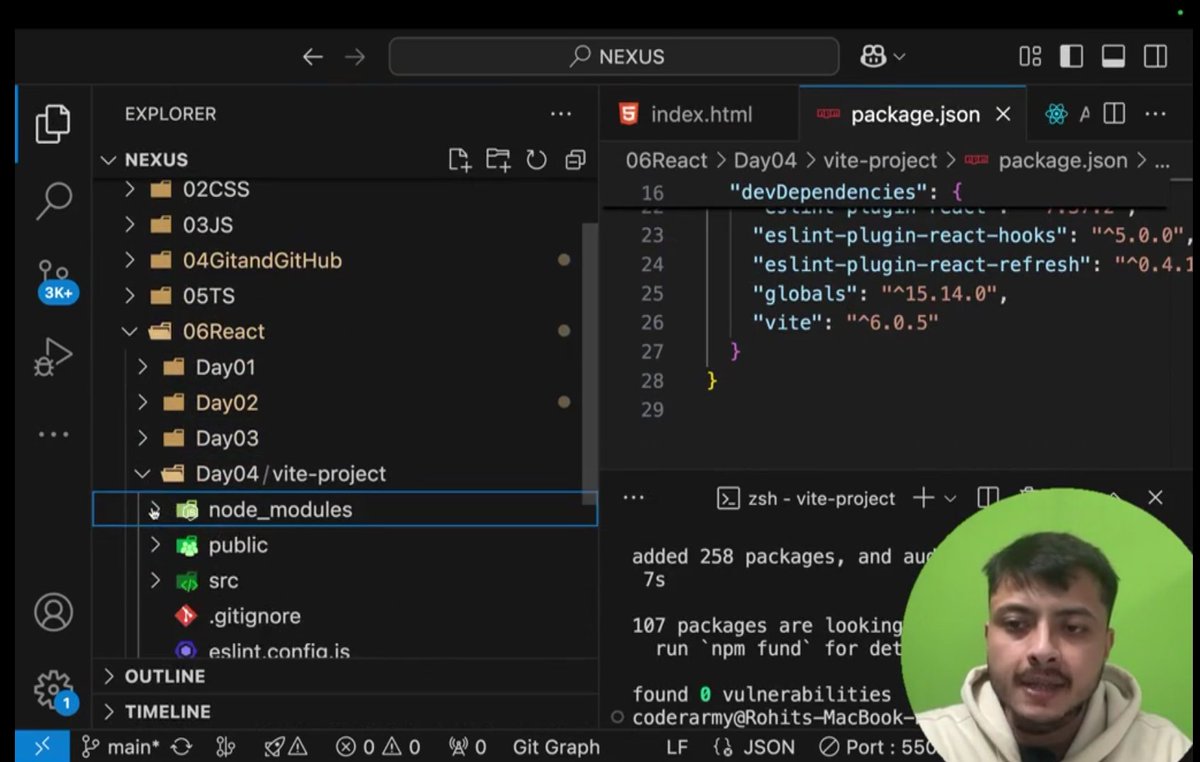This screenshot has height=762, width=1200.
Task: Change the LF end of line sequence
Action: (x=677, y=747)
